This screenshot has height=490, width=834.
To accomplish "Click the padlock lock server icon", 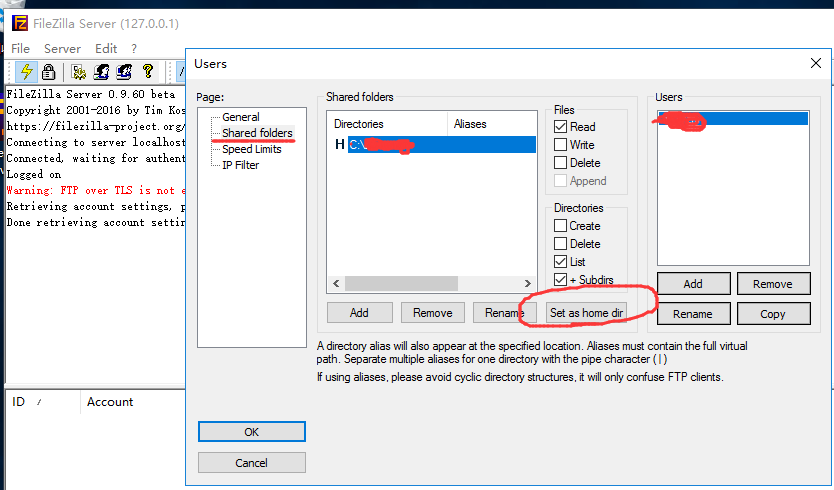I will pyautogui.click(x=48, y=71).
